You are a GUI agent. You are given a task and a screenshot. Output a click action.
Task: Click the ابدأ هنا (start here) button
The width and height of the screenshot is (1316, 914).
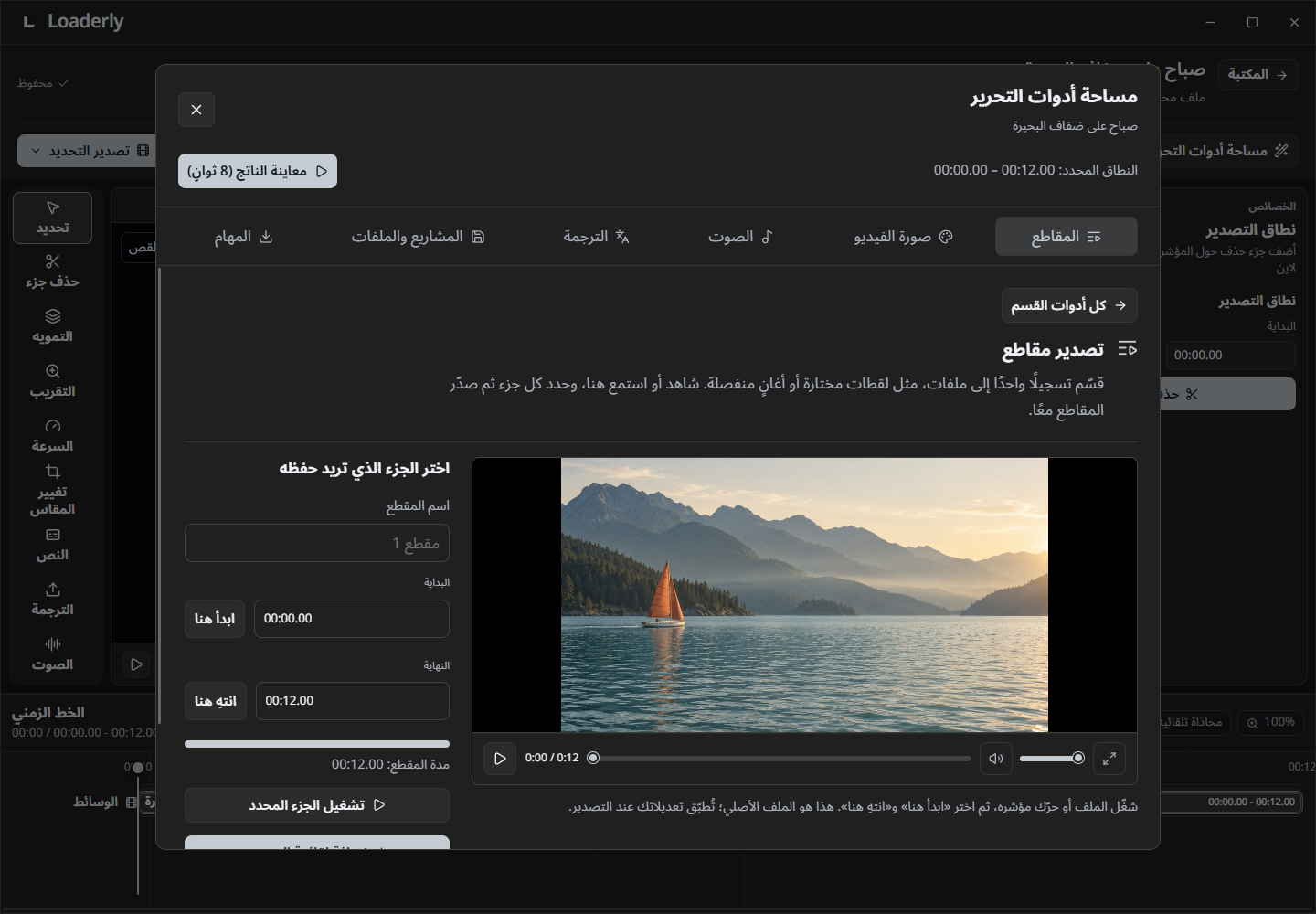[215, 619]
